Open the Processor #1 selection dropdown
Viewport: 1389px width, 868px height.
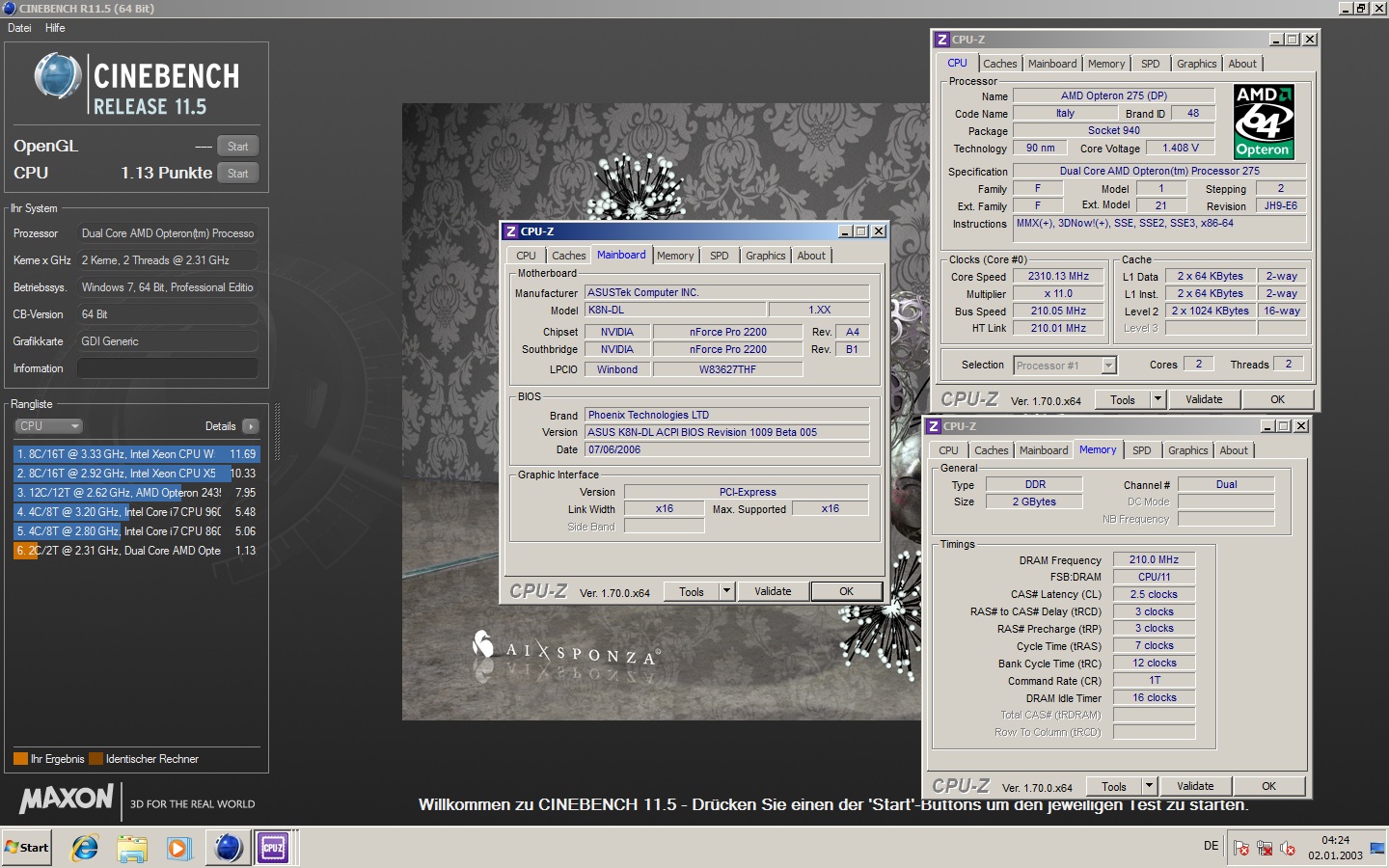click(x=1065, y=366)
